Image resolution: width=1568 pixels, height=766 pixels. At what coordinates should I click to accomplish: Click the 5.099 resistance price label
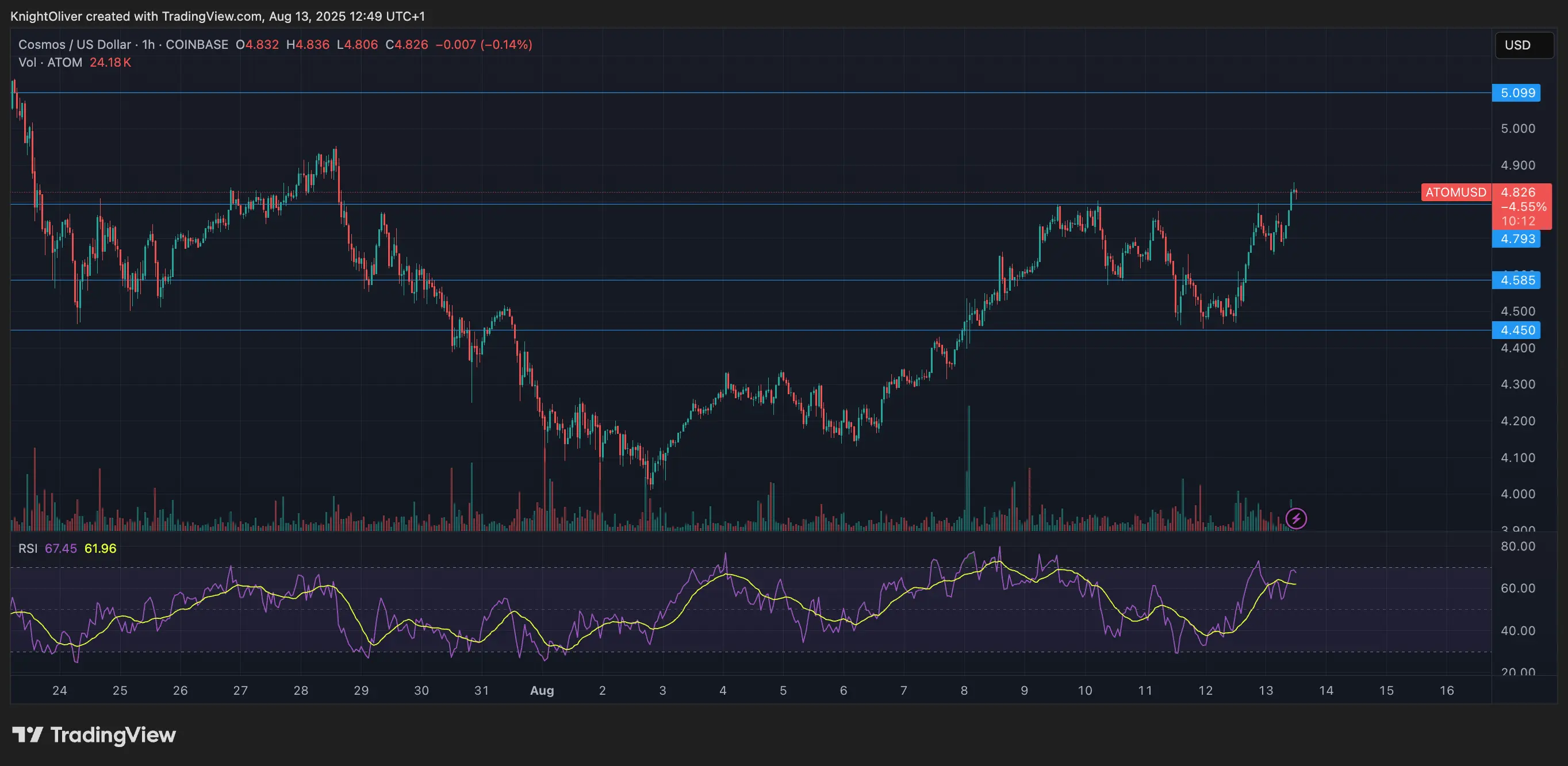[x=1517, y=93]
